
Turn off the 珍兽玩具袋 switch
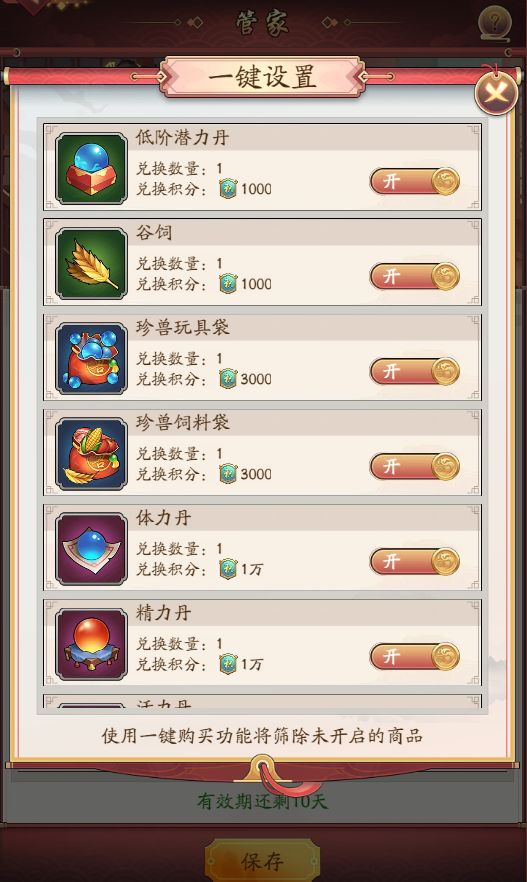(x=415, y=371)
